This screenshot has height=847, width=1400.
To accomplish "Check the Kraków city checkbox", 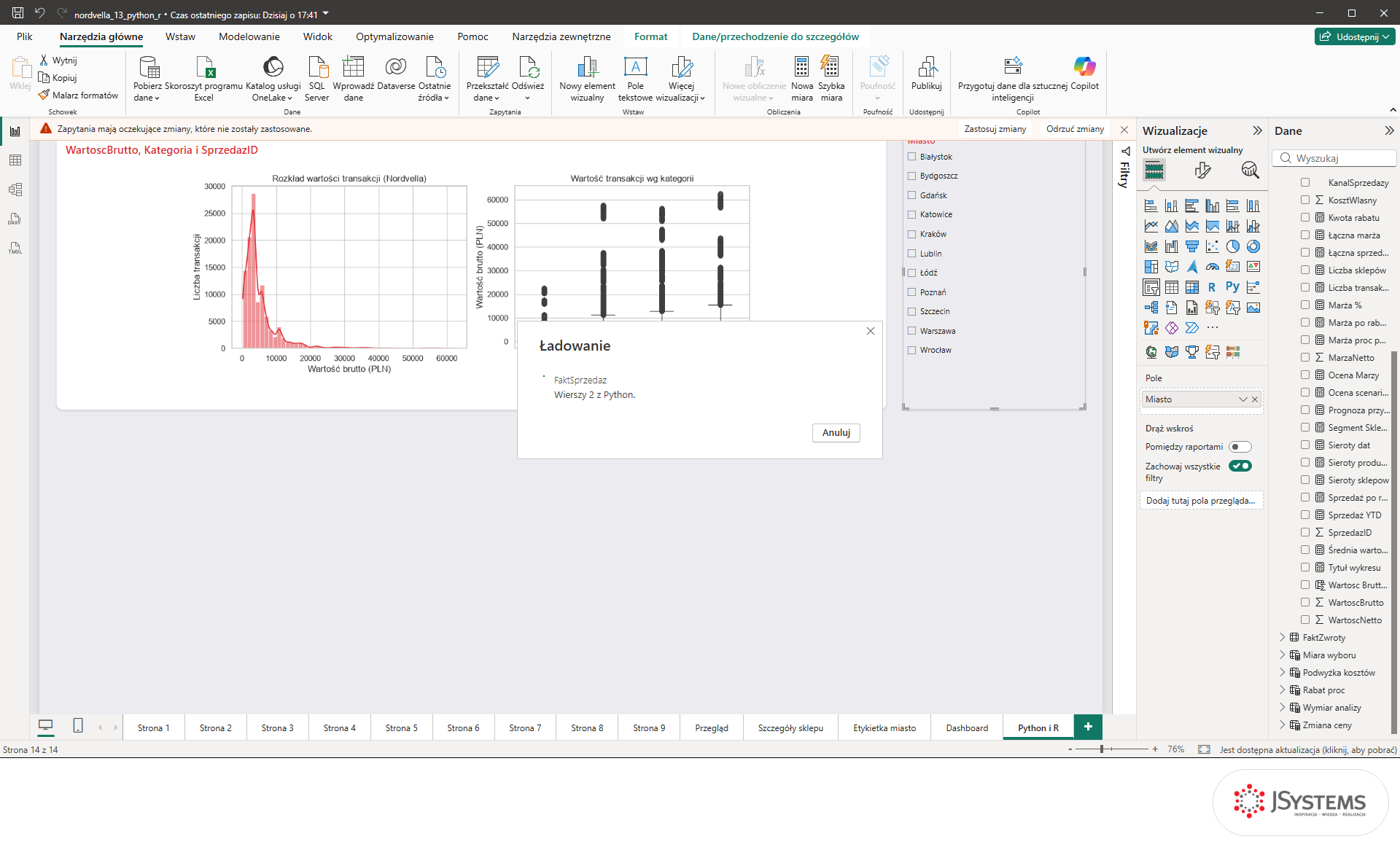I will (x=911, y=234).
